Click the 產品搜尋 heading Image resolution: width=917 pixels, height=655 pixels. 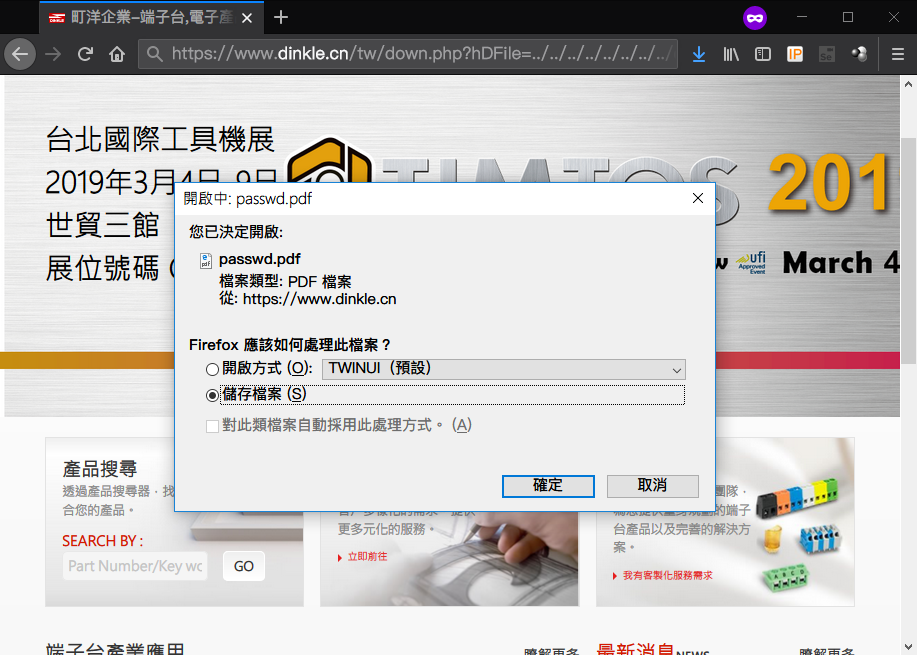coord(100,468)
